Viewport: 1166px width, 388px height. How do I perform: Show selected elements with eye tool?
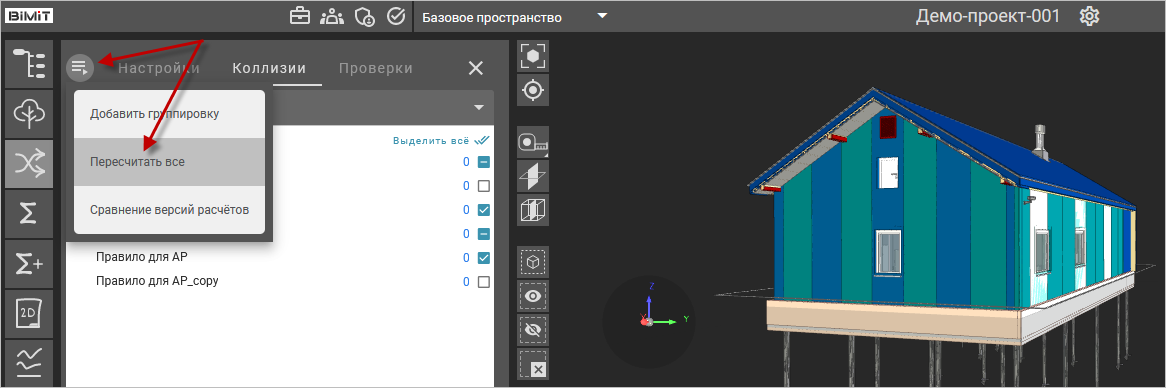click(532, 296)
